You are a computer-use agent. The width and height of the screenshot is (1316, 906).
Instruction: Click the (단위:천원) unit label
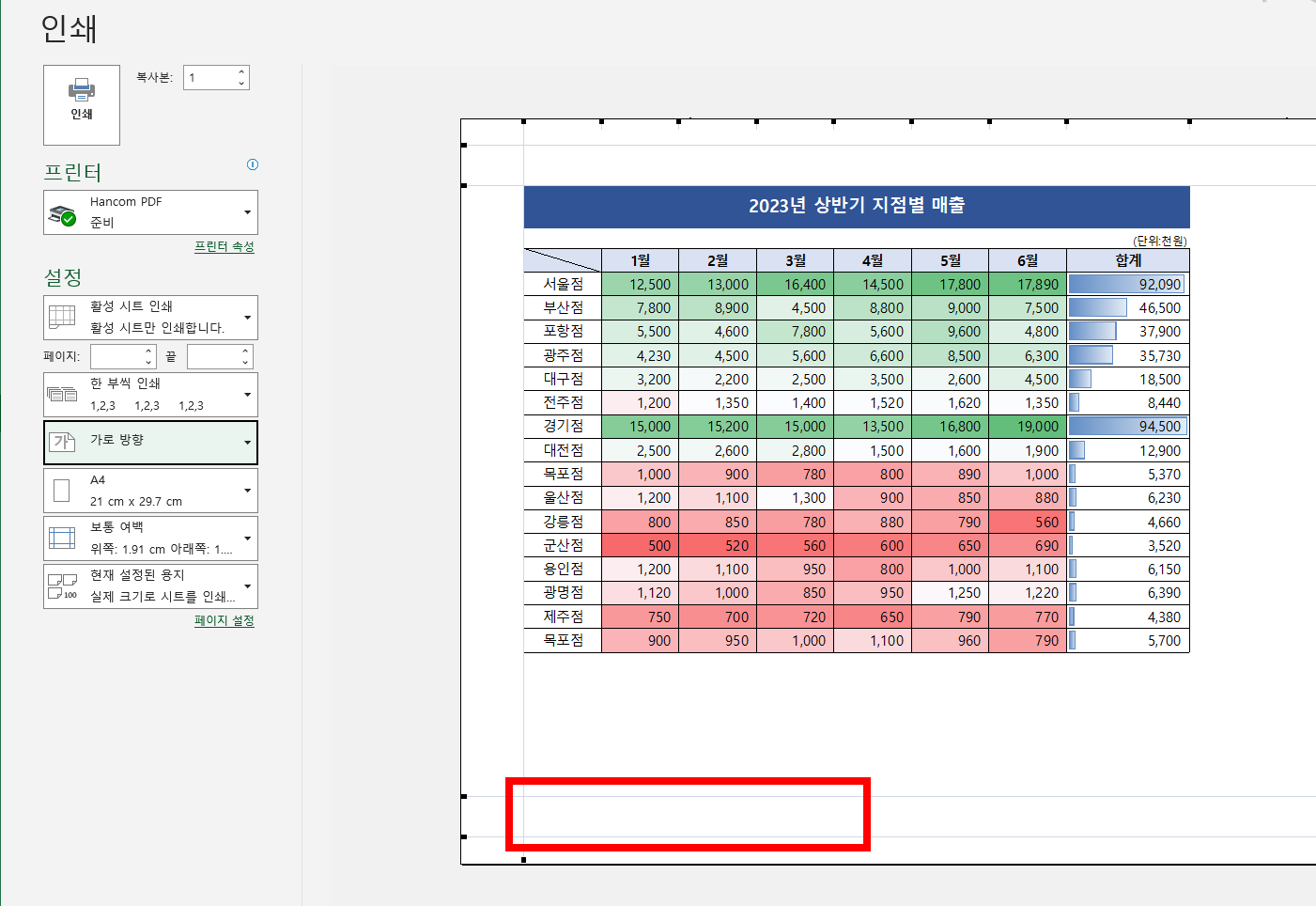click(1160, 241)
